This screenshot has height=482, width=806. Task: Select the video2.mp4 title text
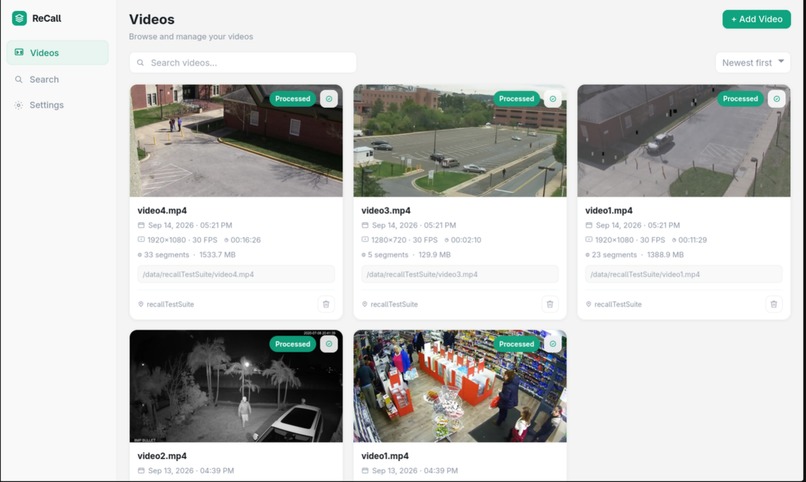coord(162,456)
